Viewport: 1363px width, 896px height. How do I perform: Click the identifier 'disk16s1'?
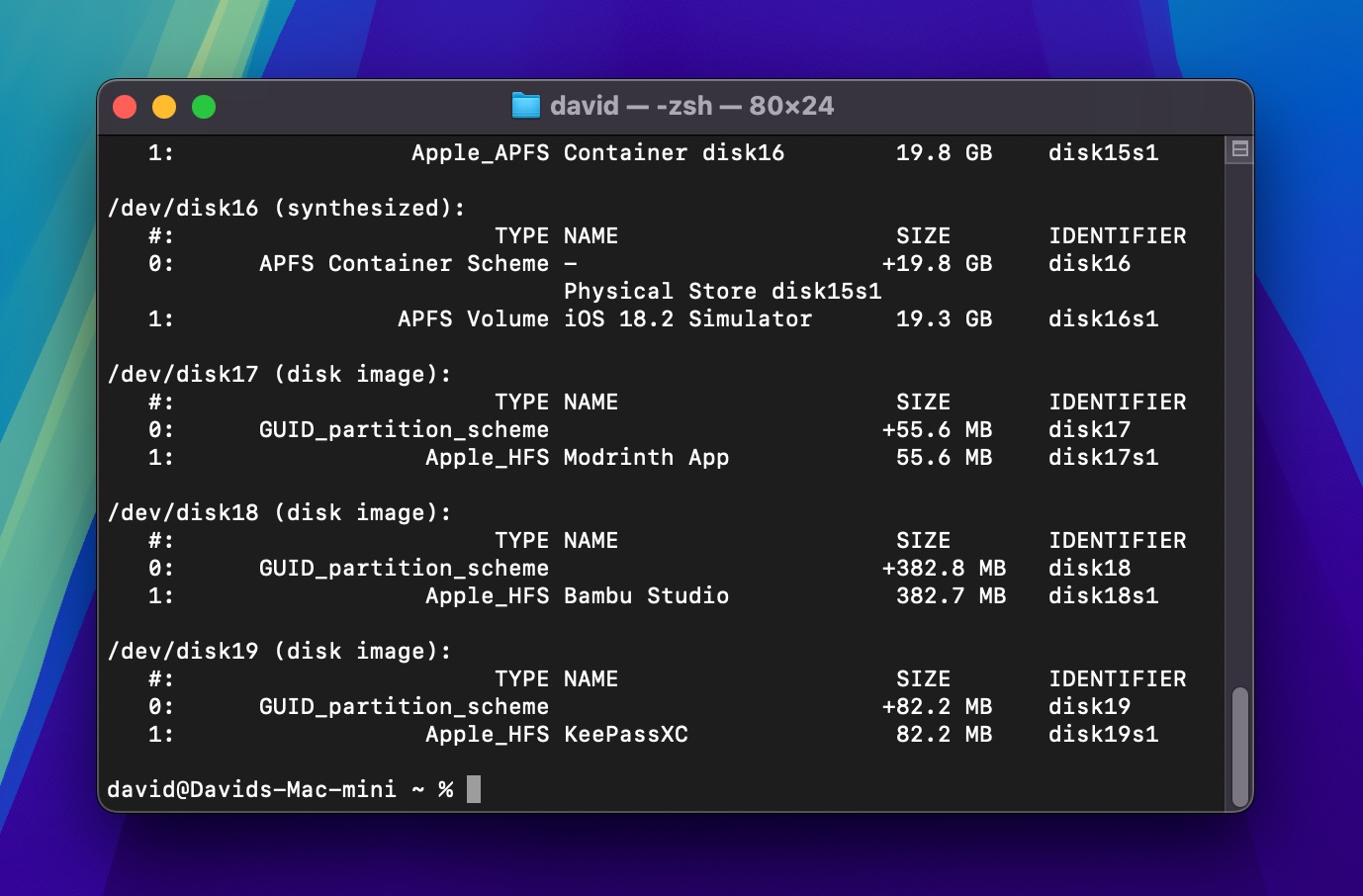[x=1103, y=318]
